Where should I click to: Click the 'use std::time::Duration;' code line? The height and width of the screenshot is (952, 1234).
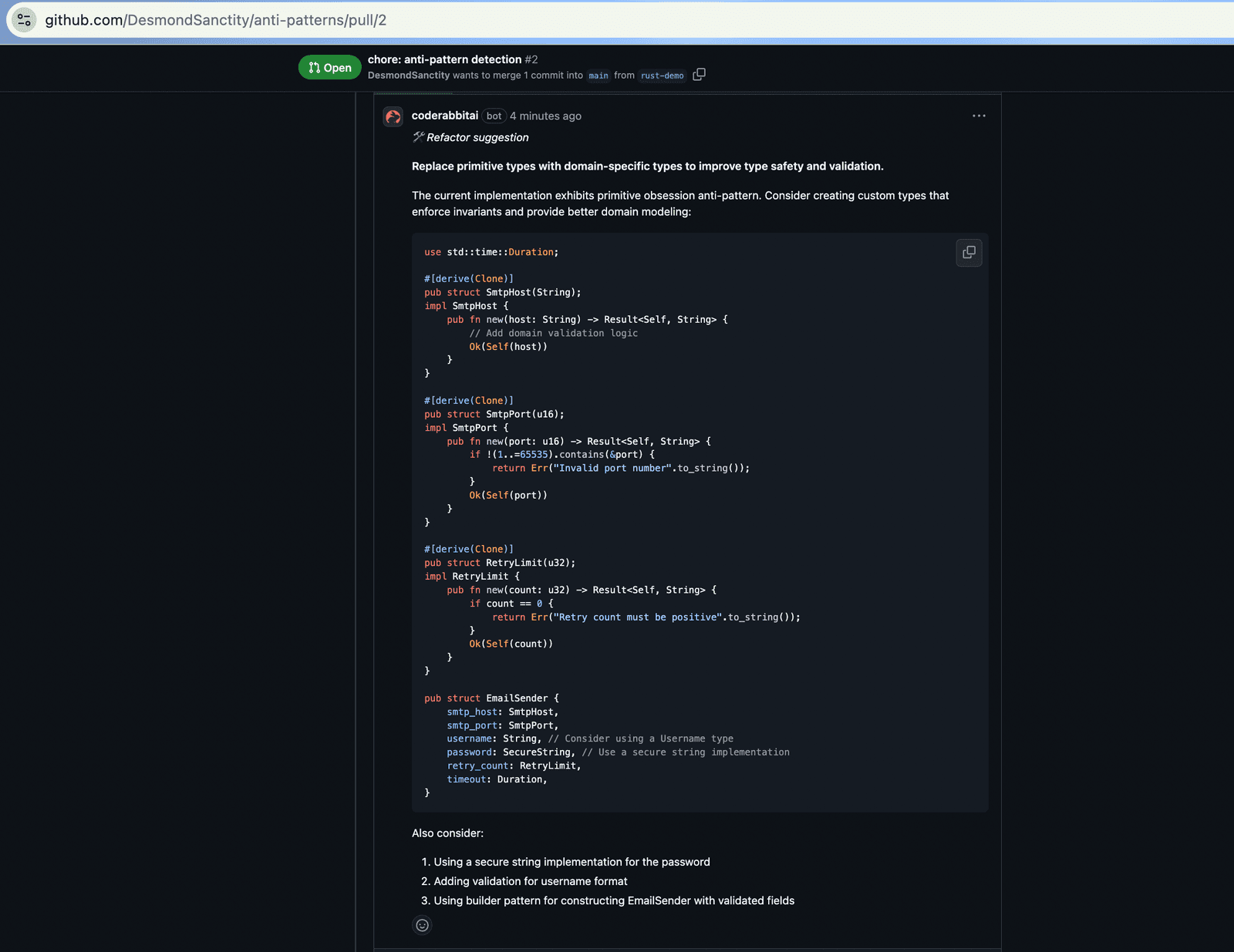[x=491, y=252]
